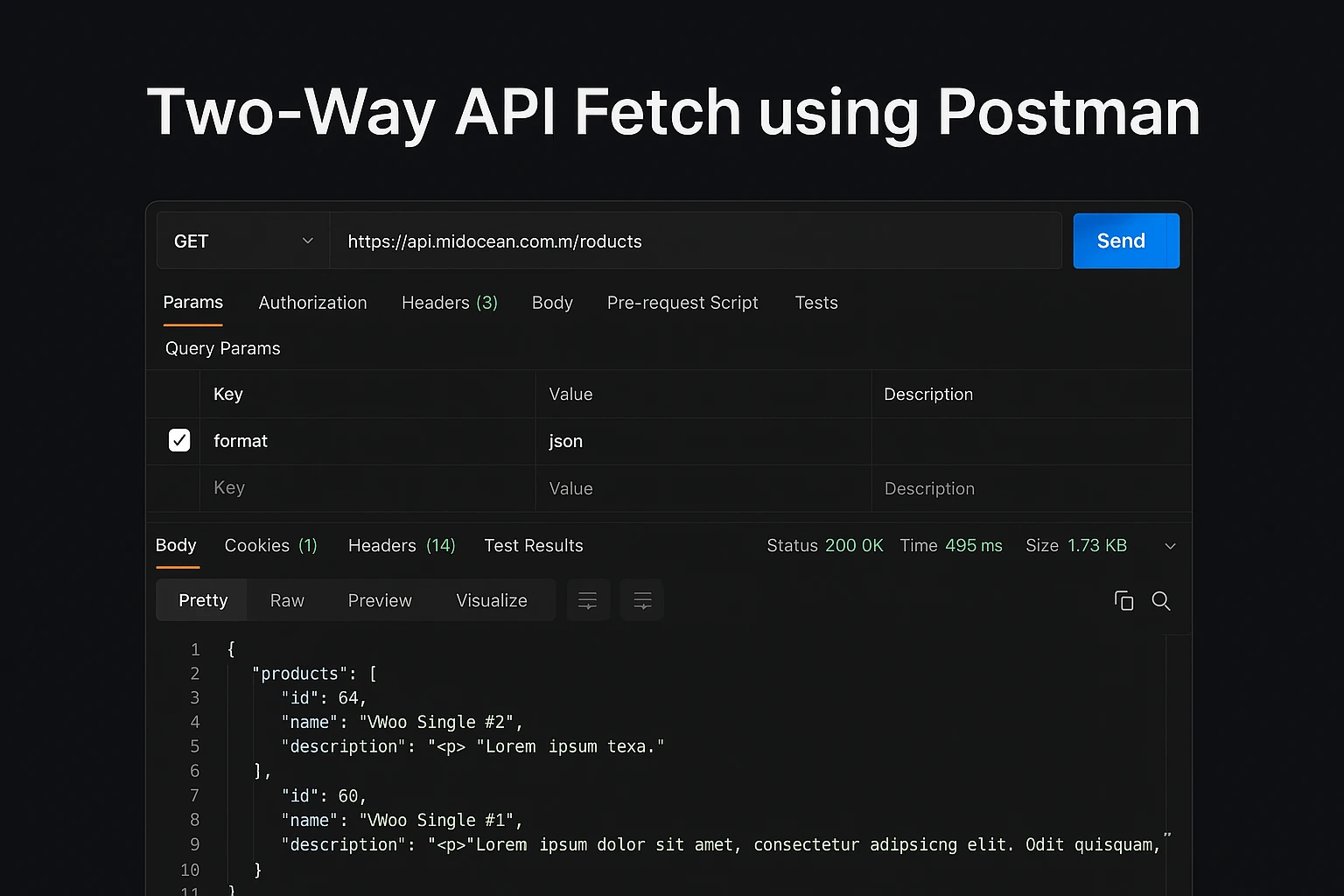1344x896 pixels.
Task: Click the empty Key placeholder field
Action: (367, 488)
